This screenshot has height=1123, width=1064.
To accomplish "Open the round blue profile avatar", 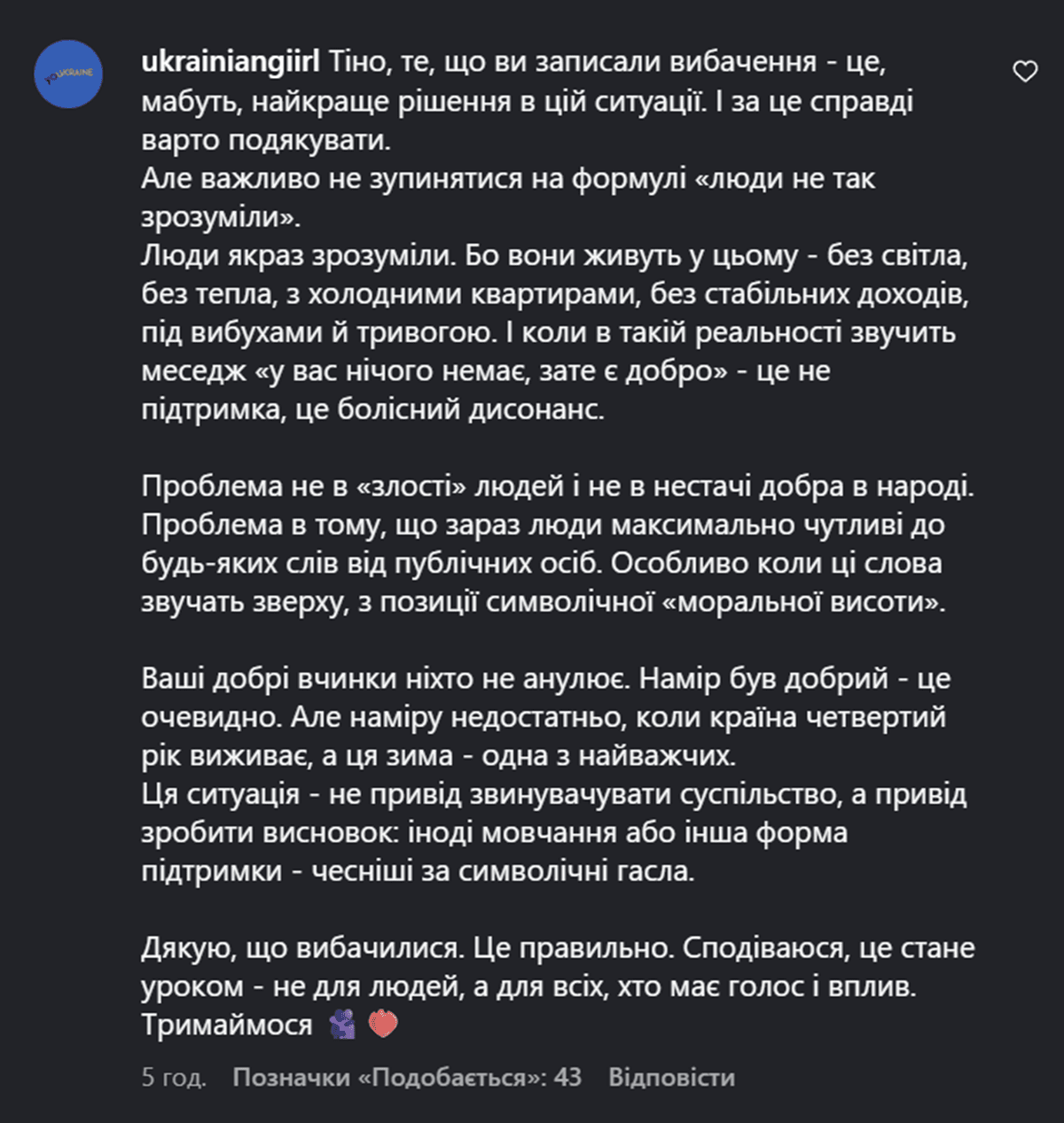I will pyautogui.click(x=69, y=74).
